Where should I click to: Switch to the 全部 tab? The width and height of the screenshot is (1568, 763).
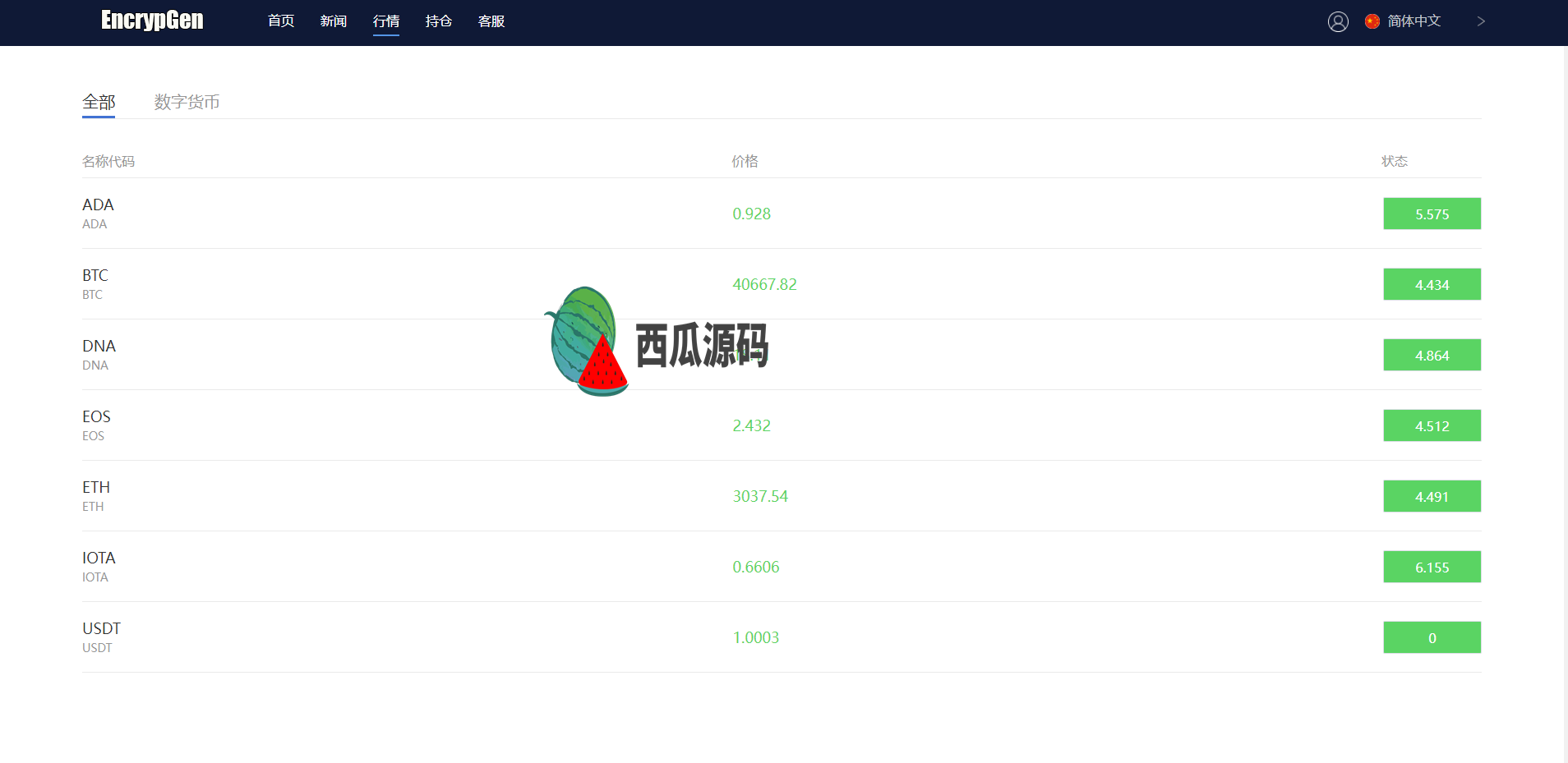[99, 103]
